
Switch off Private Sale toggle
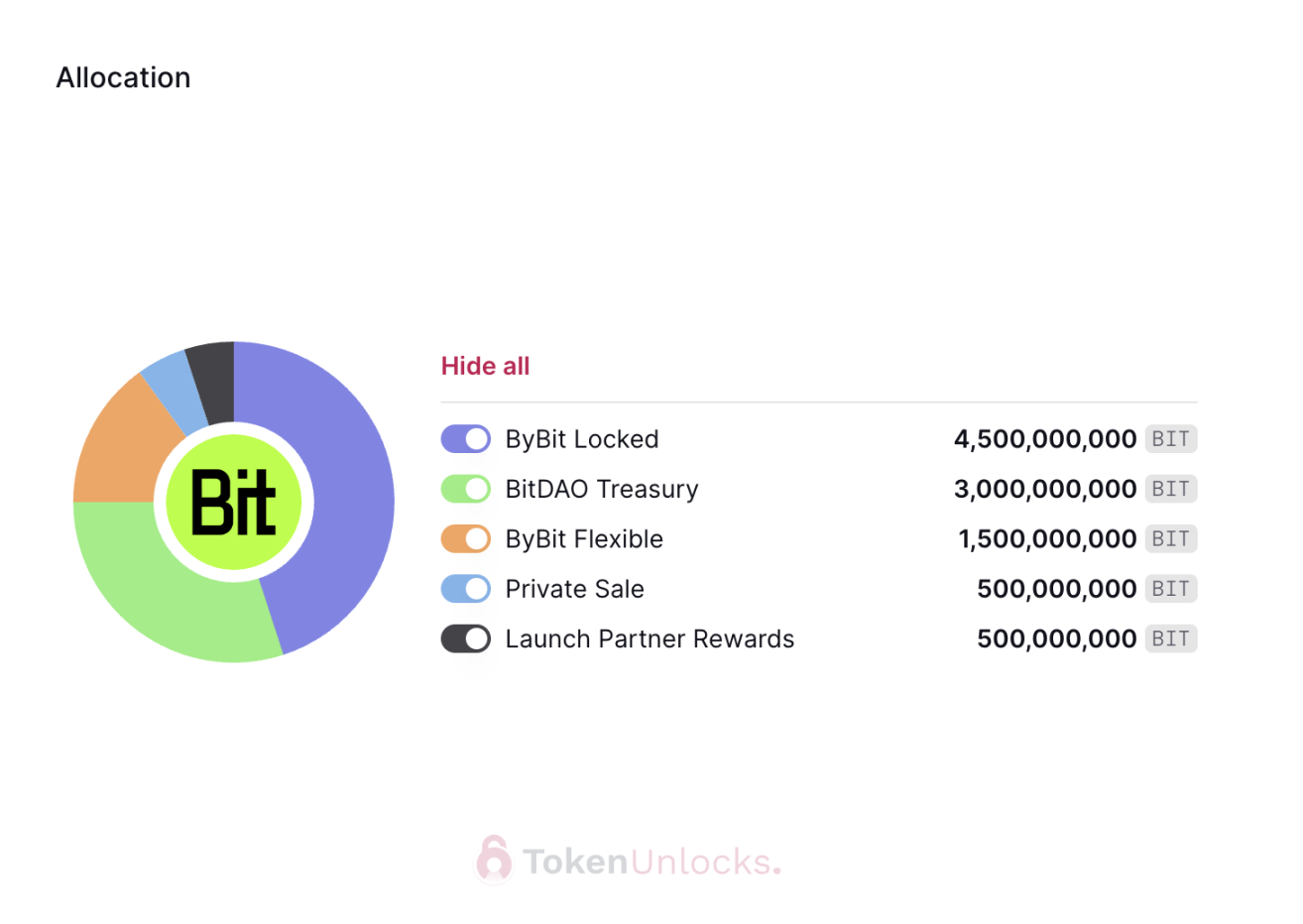pyautogui.click(x=465, y=589)
